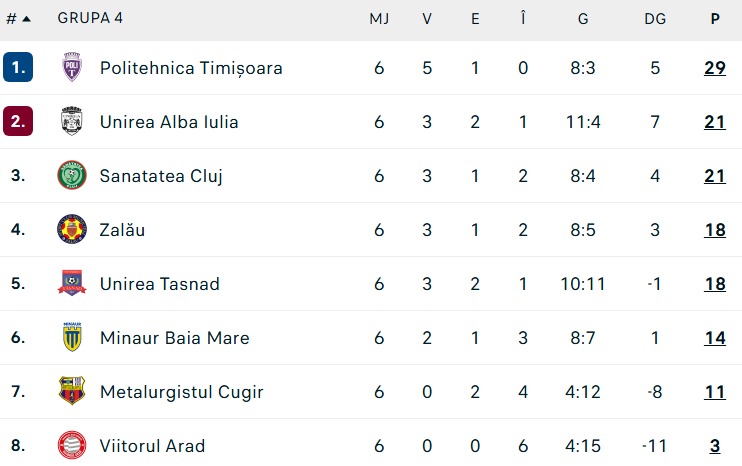This screenshot has height=466, width=742.
Task: Open the Metalurgistul Cugir crest
Action: click(x=72, y=391)
